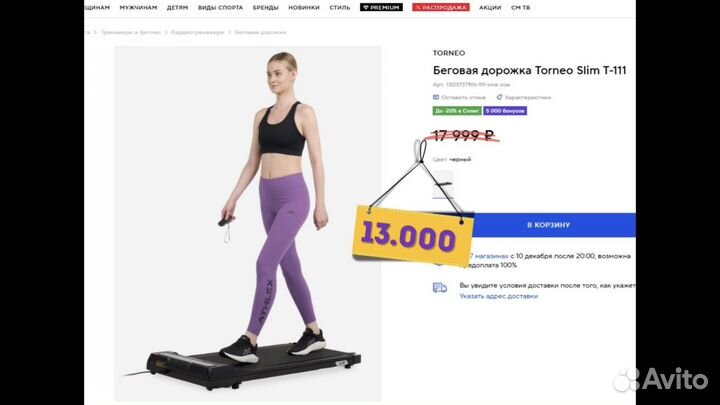Open the АКЦИИ page
This screenshot has height=405, width=720.
490,8
